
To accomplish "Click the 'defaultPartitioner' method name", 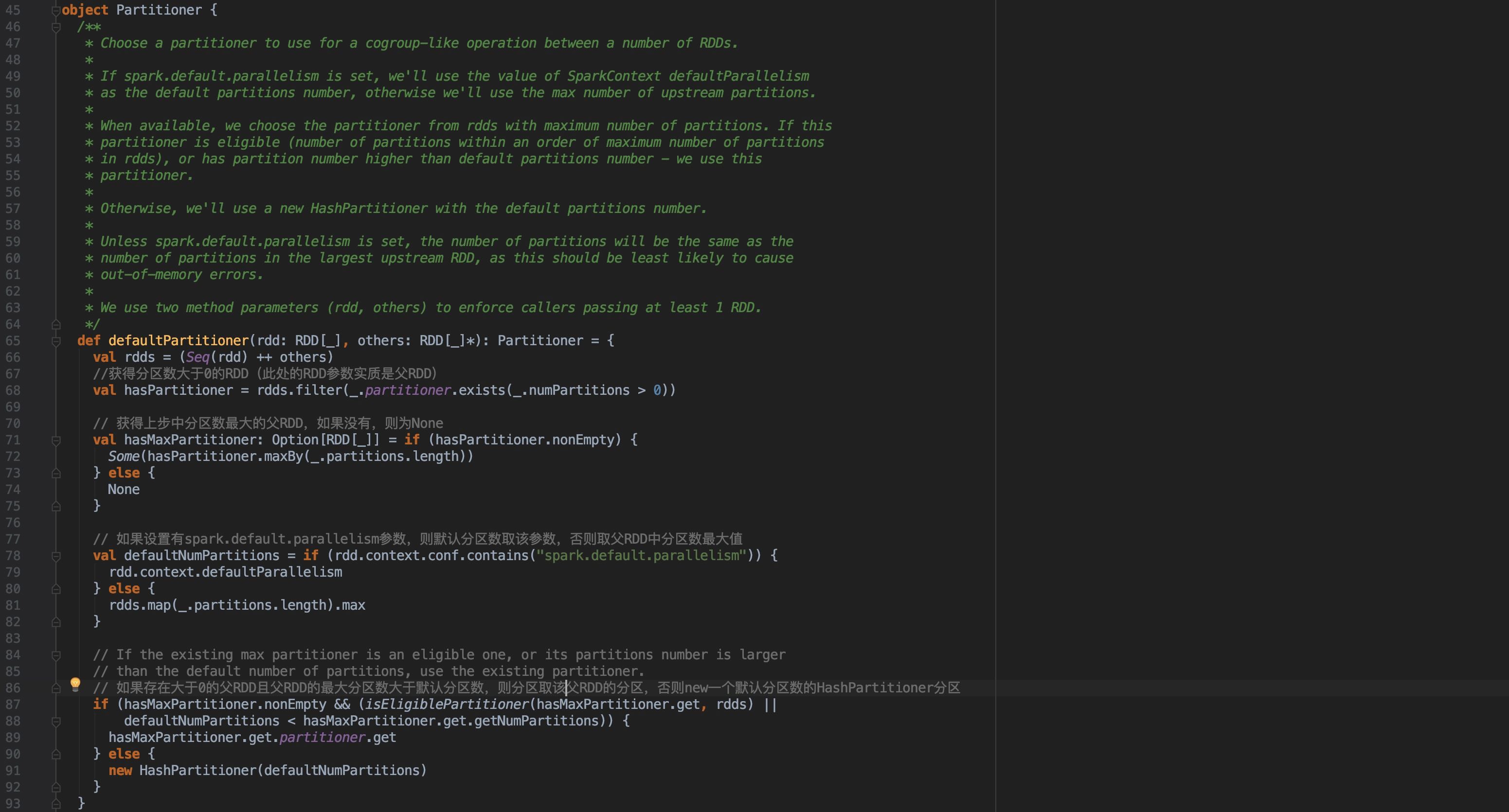I will coord(179,341).
